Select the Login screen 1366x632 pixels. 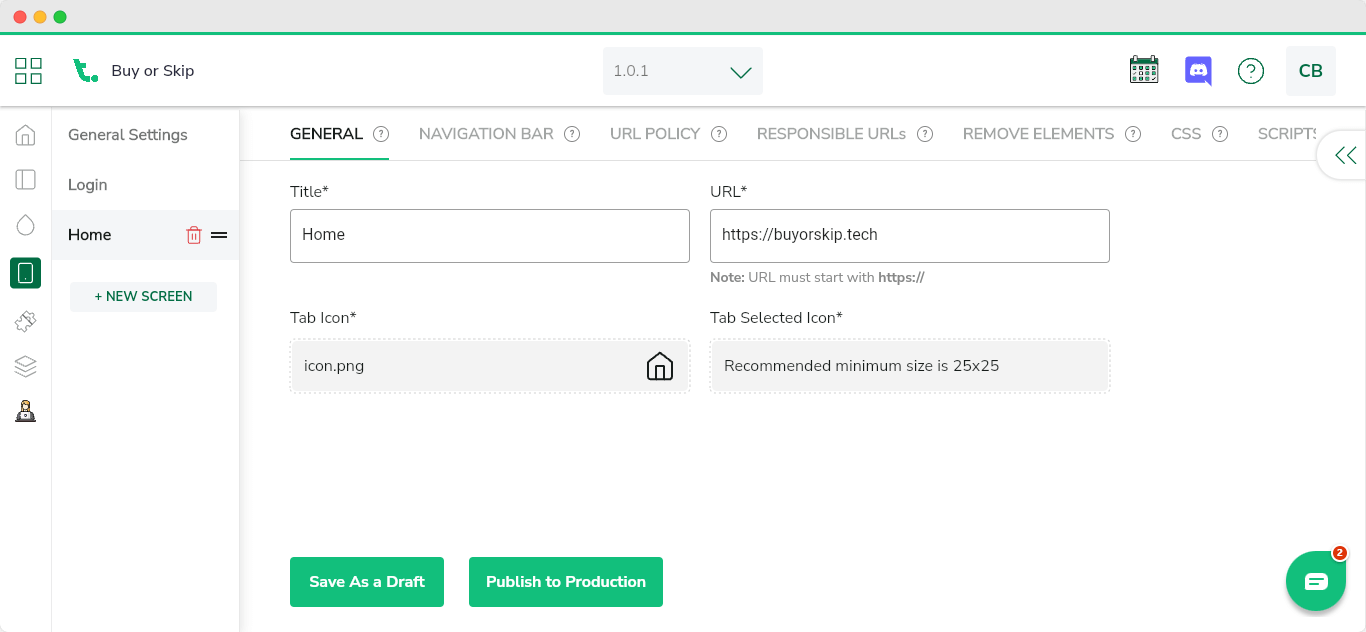[88, 185]
